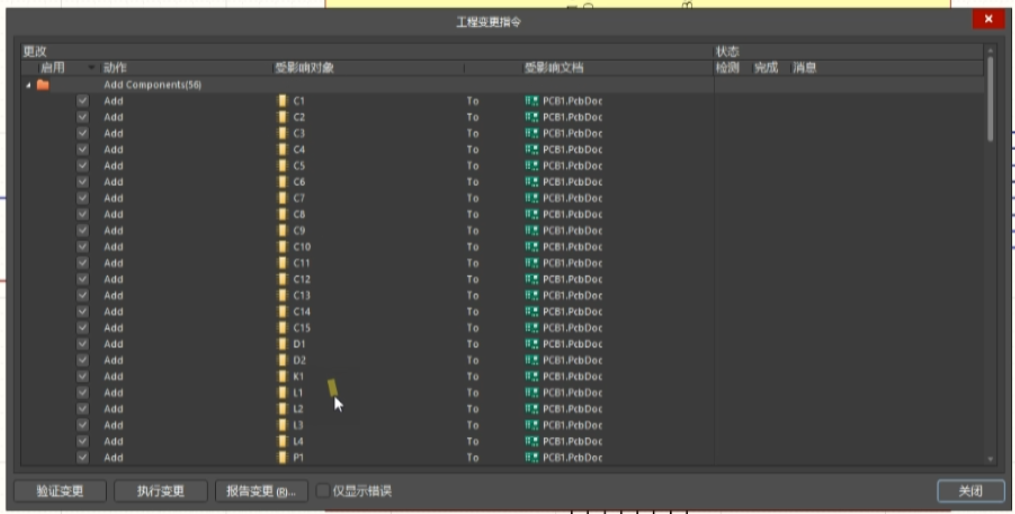
Task: Click the component icon for C15
Action: click(282, 328)
